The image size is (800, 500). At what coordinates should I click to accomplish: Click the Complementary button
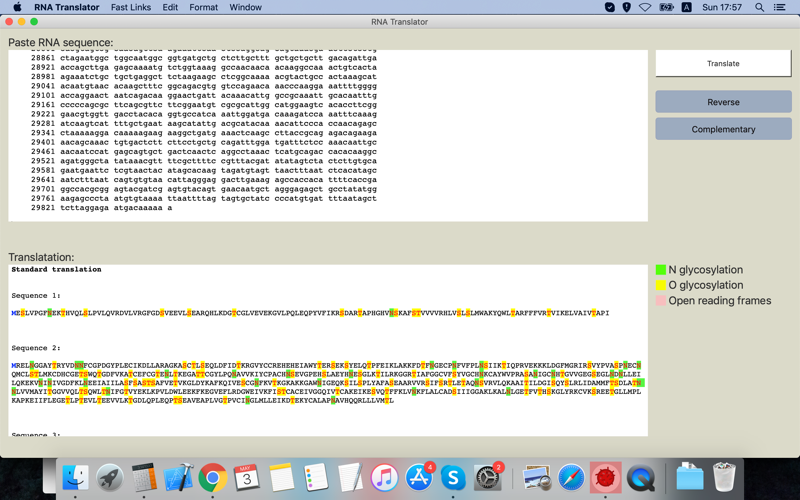click(723, 129)
